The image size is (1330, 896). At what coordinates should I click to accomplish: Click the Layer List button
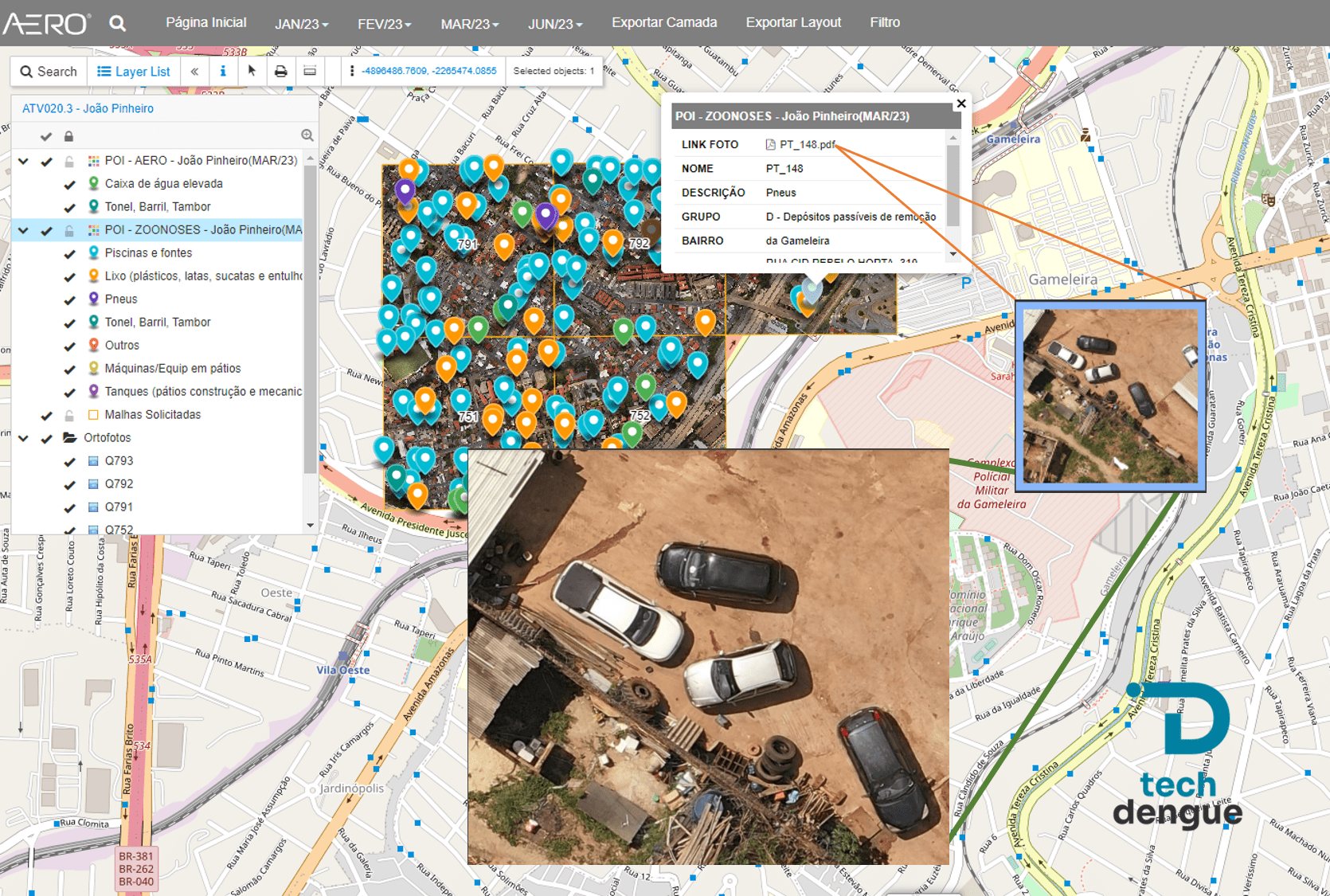tap(134, 71)
